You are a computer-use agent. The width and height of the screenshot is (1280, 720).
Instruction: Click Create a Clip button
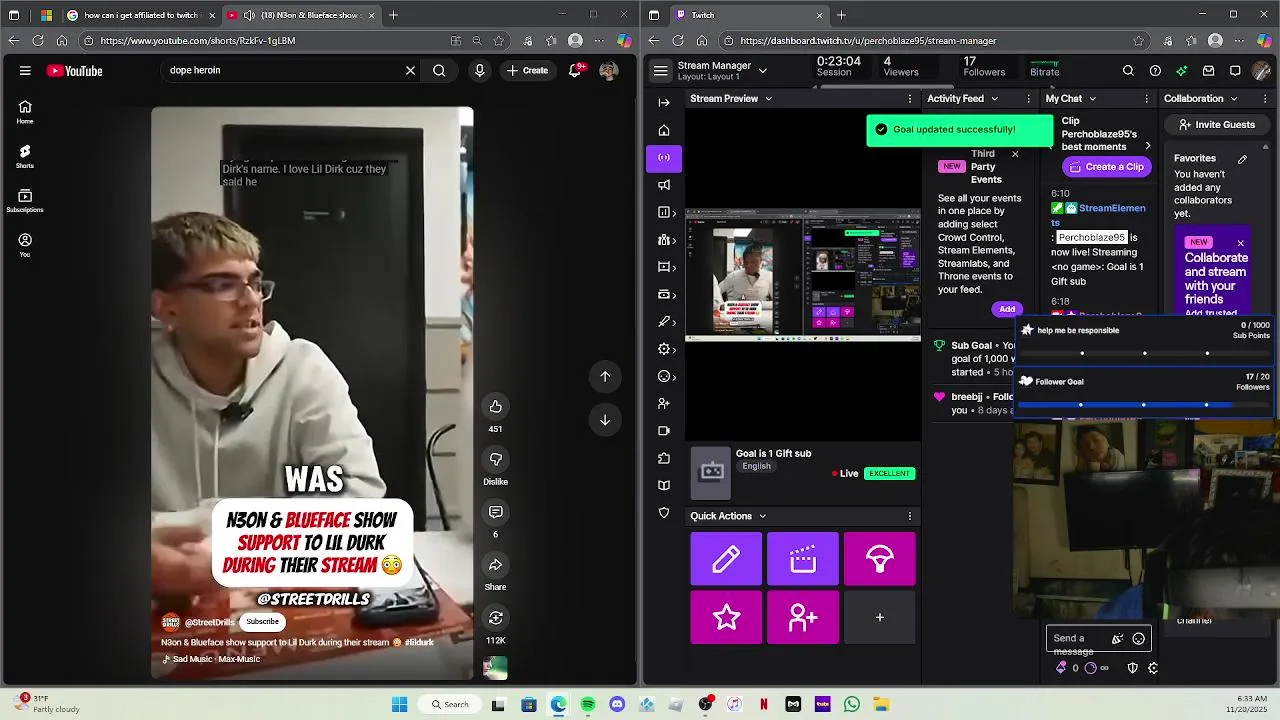(1107, 167)
